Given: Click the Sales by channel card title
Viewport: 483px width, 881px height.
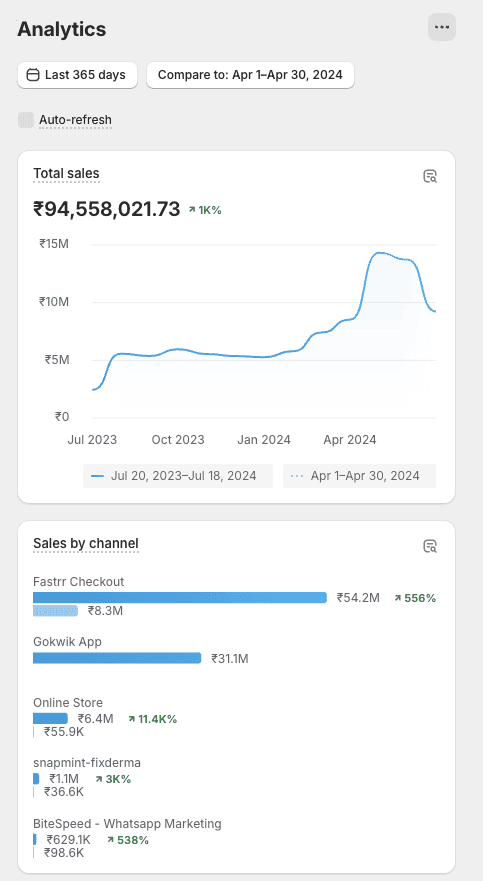Looking at the screenshot, I should tap(85, 543).
